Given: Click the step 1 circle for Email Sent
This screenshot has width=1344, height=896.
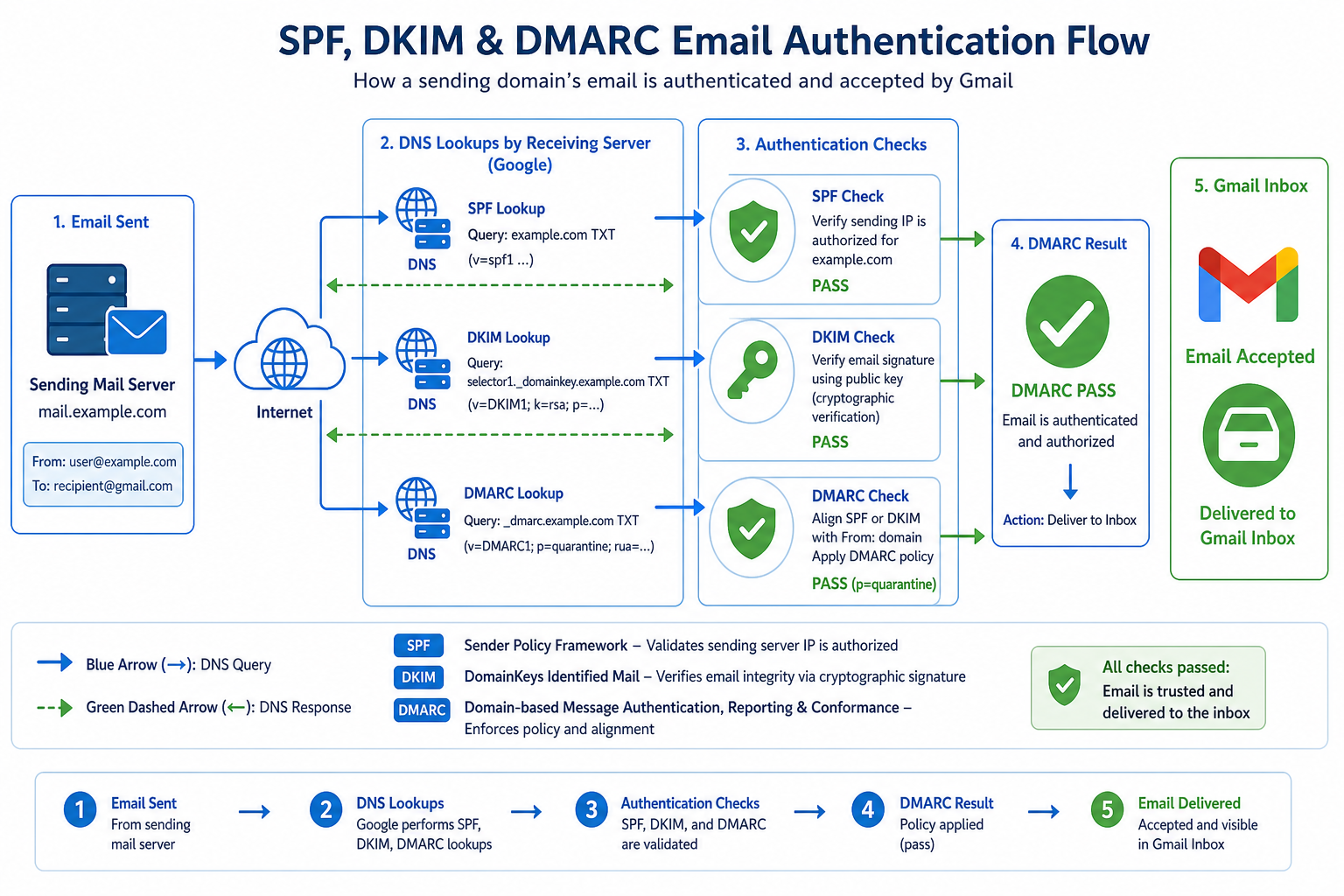Looking at the screenshot, I should tap(80, 809).
